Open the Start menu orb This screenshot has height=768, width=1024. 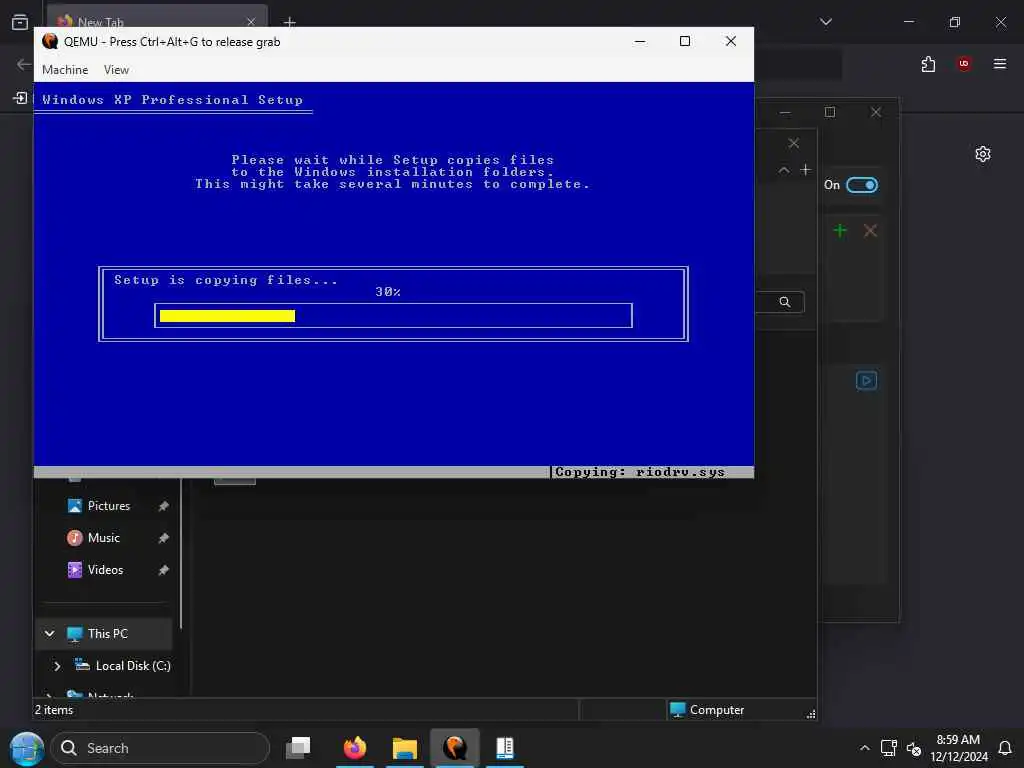pos(26,748)
